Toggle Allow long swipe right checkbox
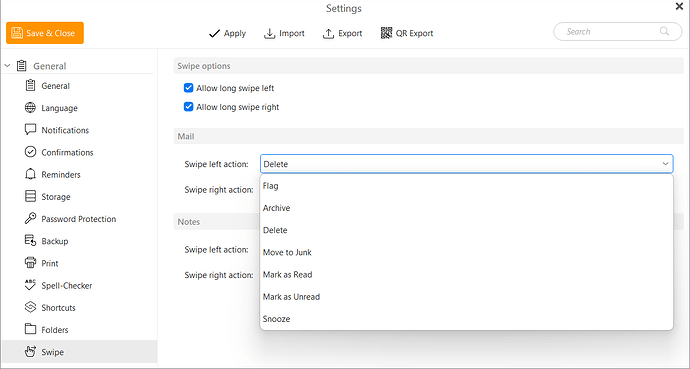690x369 pixels. pyautogui.click(x=188, y=107)
